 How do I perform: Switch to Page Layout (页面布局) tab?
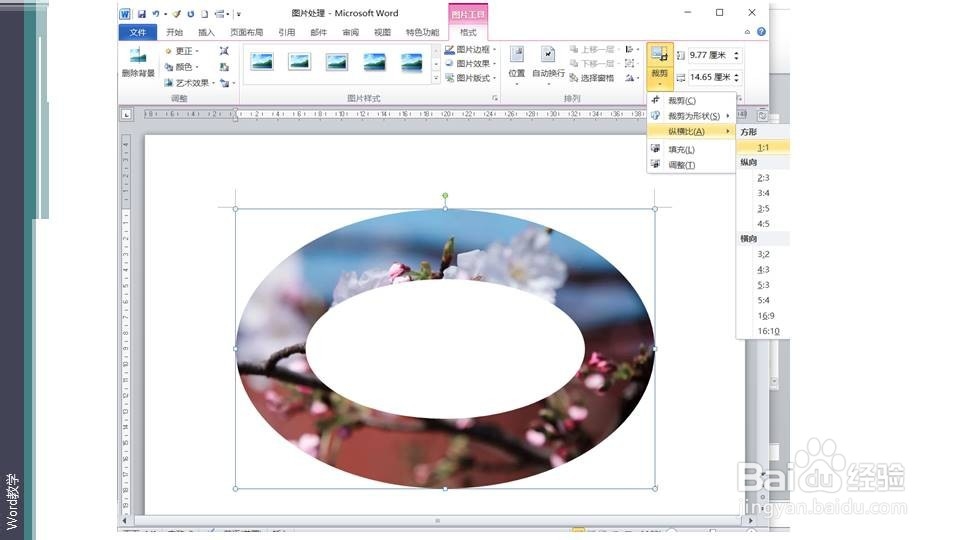(x=247, y=32)
